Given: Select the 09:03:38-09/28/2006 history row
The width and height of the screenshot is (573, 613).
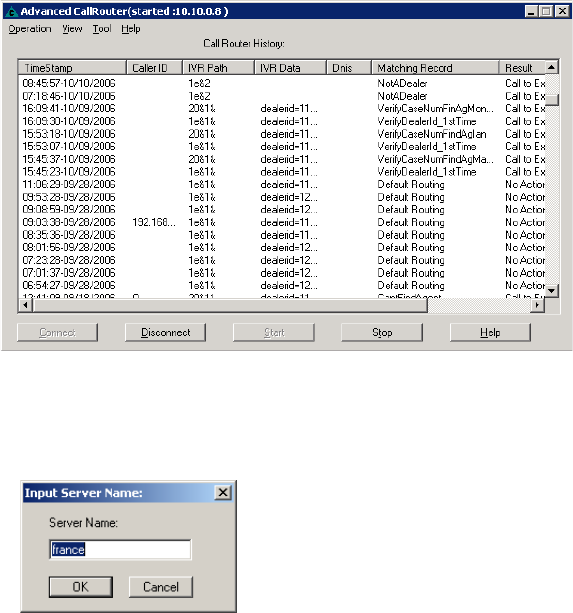Looking at the screenshot, I should (281, 222).
